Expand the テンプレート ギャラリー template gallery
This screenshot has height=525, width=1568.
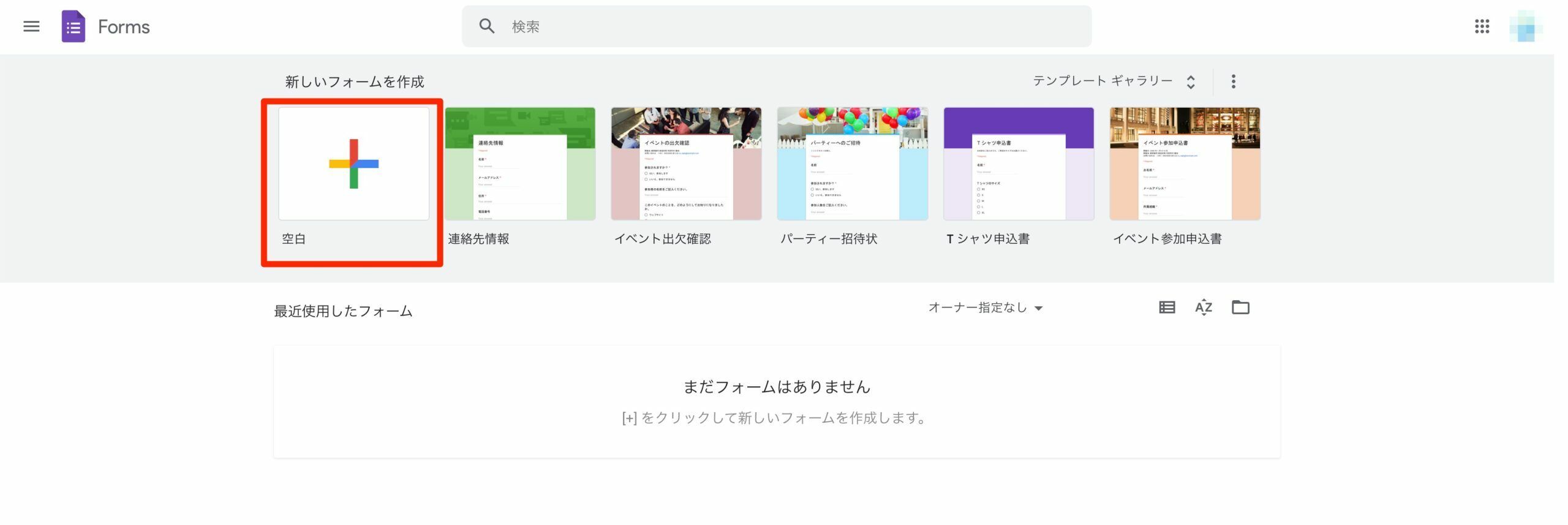[x=1114, y=81]
